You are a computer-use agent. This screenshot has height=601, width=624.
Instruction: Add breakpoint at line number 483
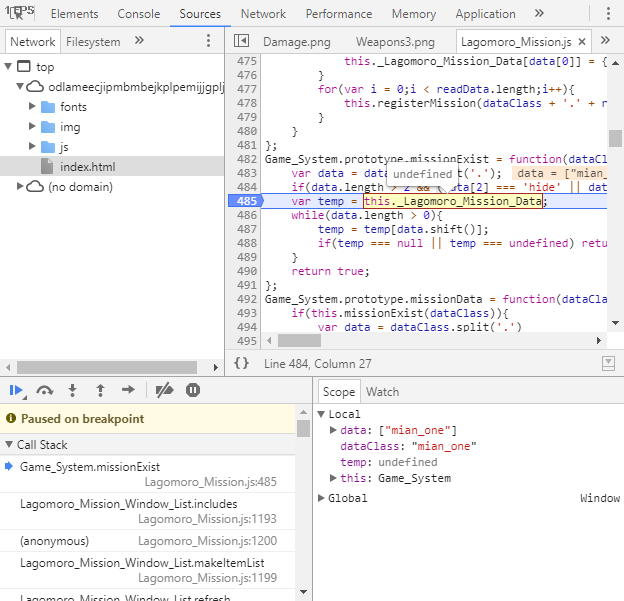point(247,173)
